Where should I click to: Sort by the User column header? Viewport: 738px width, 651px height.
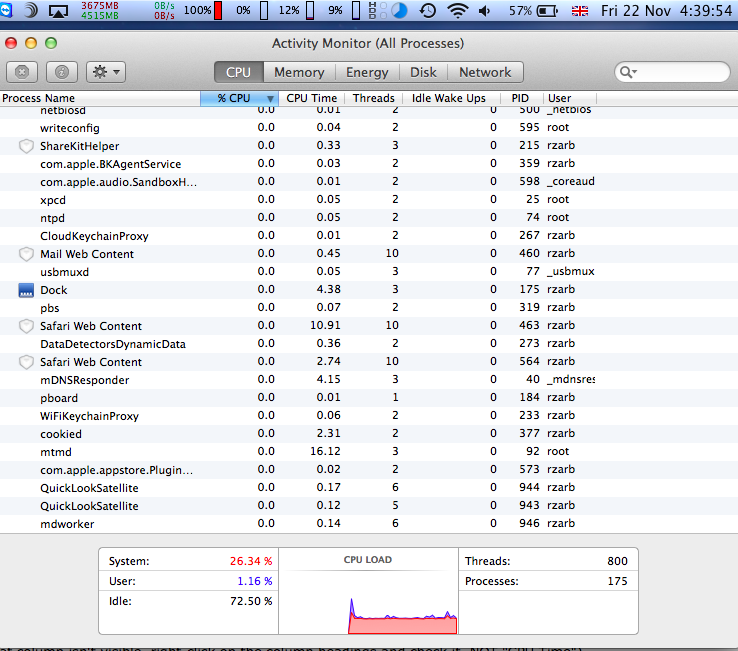(570, 98)
